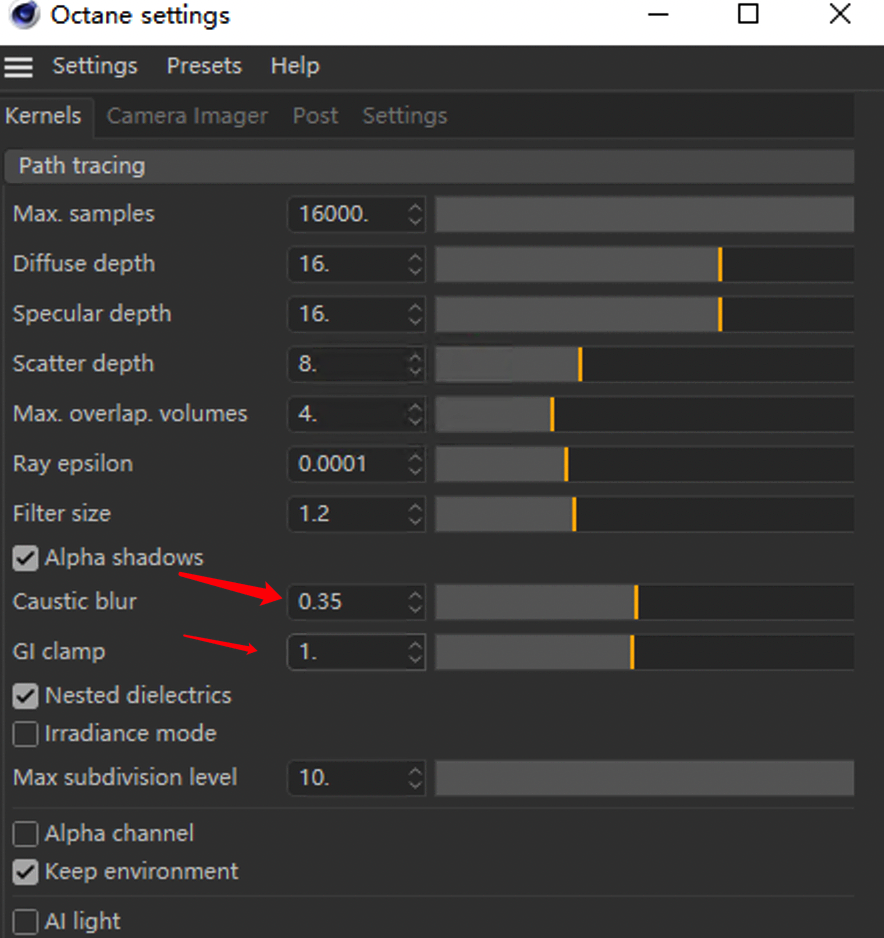Click the Octane app logo icon
The image size is (884, 938).
25,14
